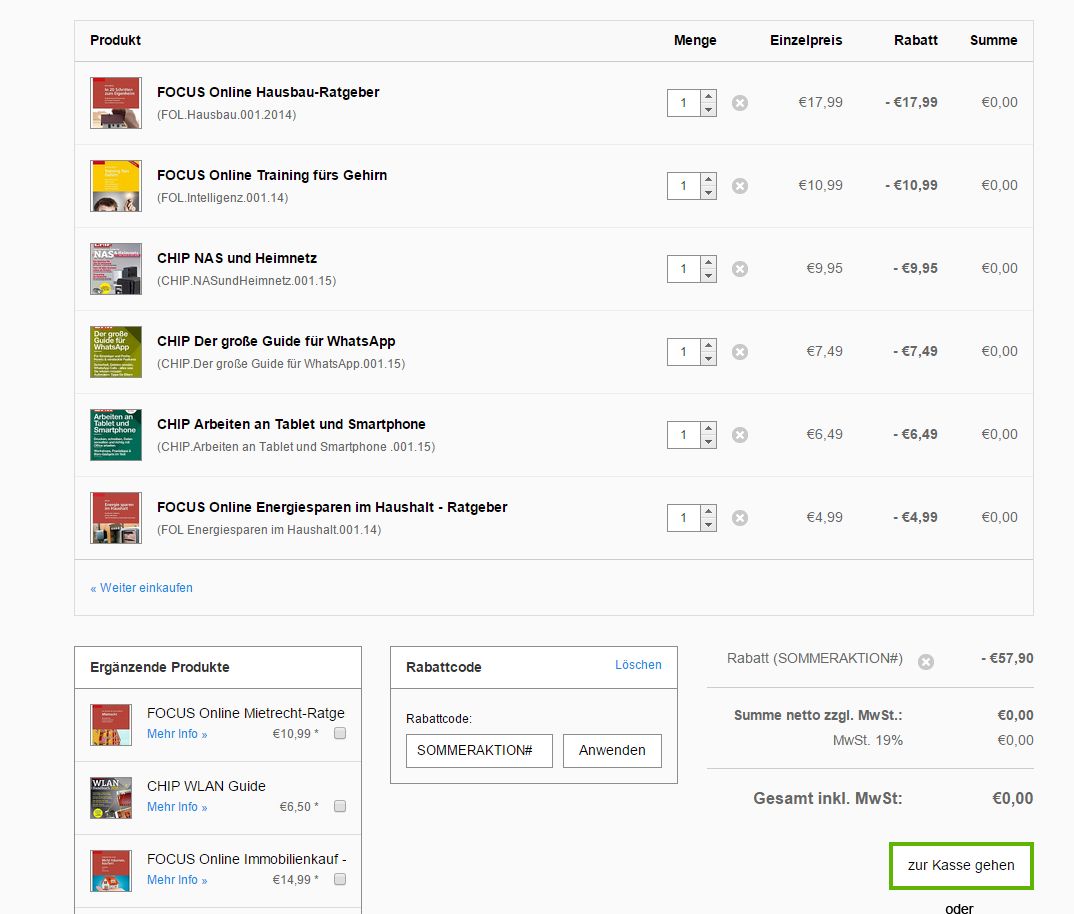
Task: Continue shopping via Weiter einkaufen
Action: (x=141, y=588)
